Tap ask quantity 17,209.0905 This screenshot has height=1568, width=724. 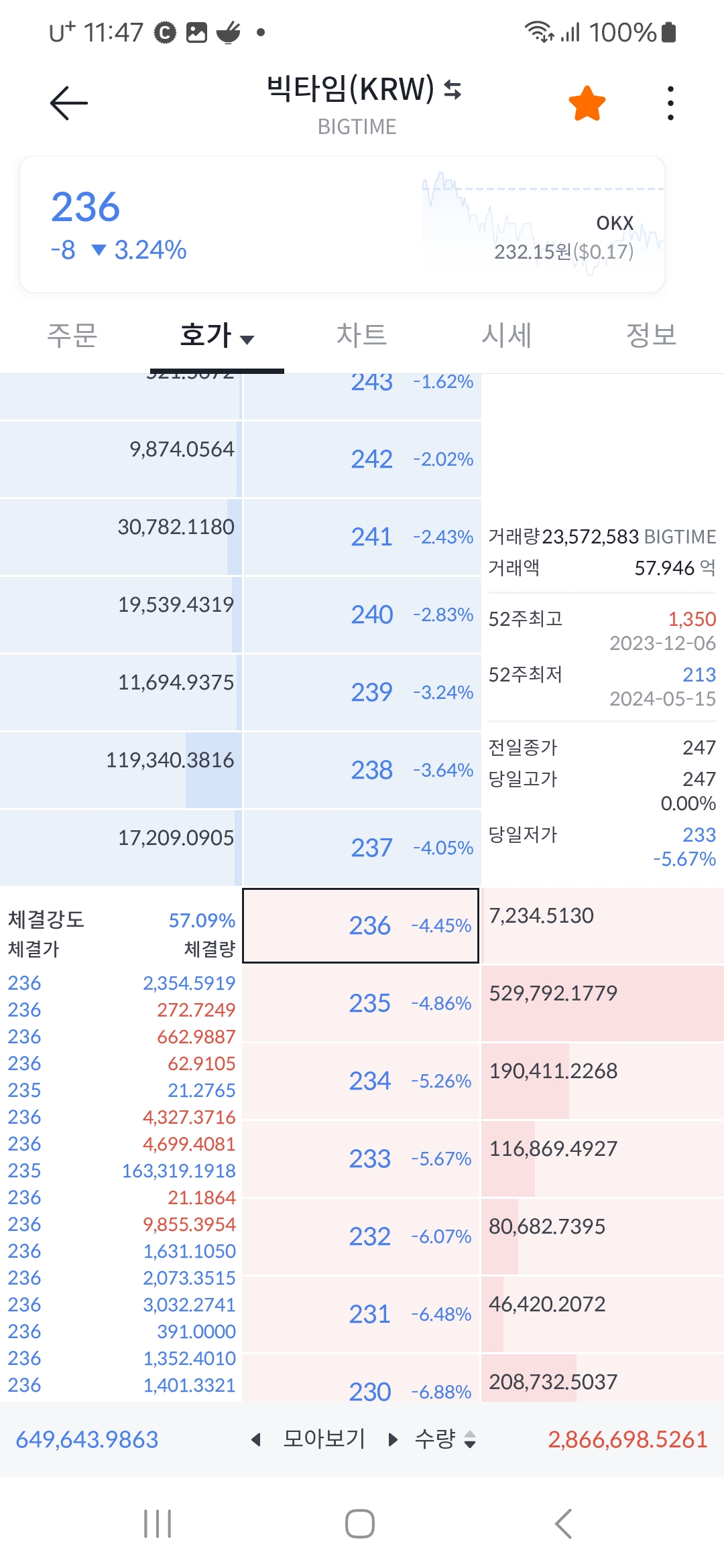coord(176,838)
